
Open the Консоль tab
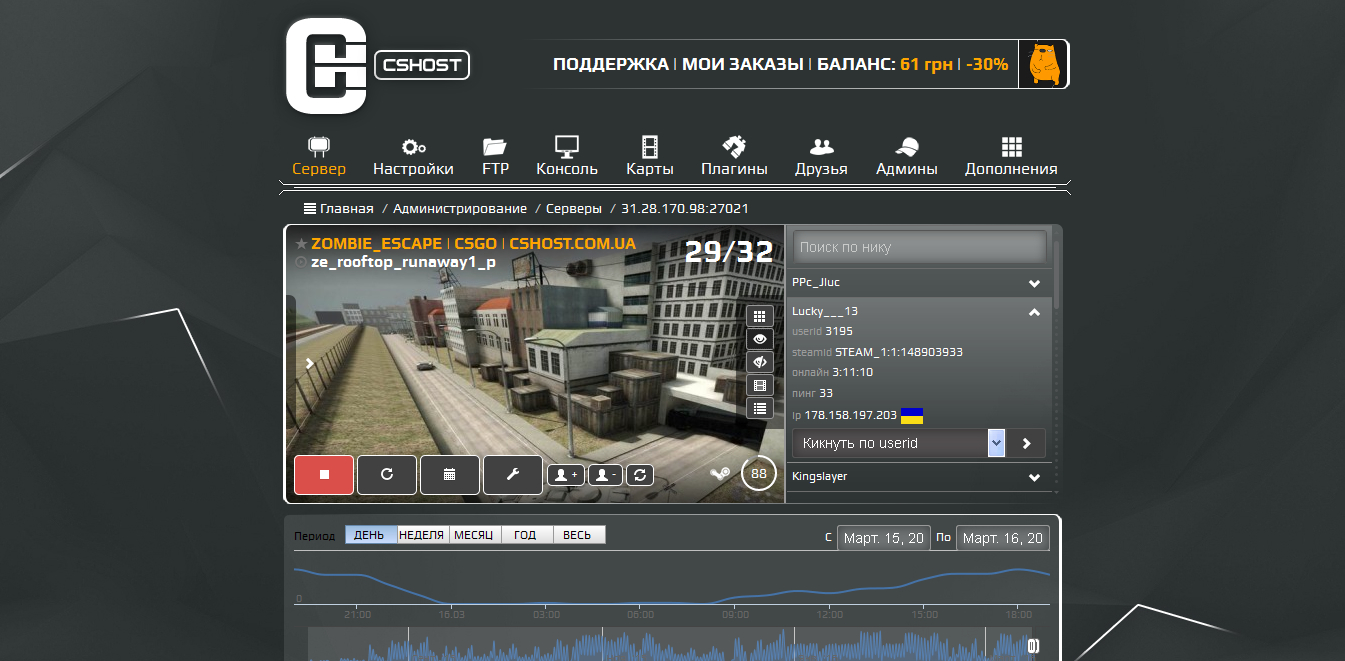[x=567, y=157]
